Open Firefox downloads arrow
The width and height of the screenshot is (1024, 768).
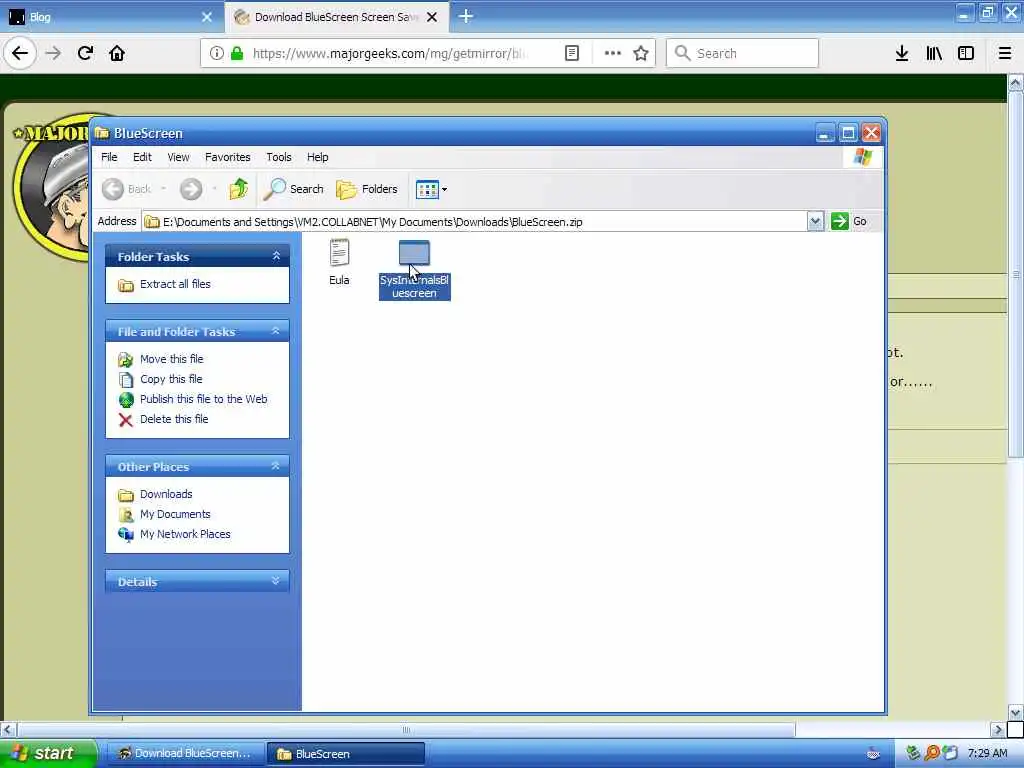click(x=902, y=53)
